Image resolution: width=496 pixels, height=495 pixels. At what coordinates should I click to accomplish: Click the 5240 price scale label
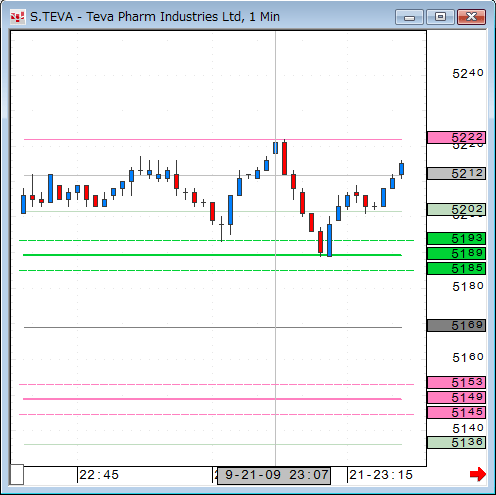468,73
